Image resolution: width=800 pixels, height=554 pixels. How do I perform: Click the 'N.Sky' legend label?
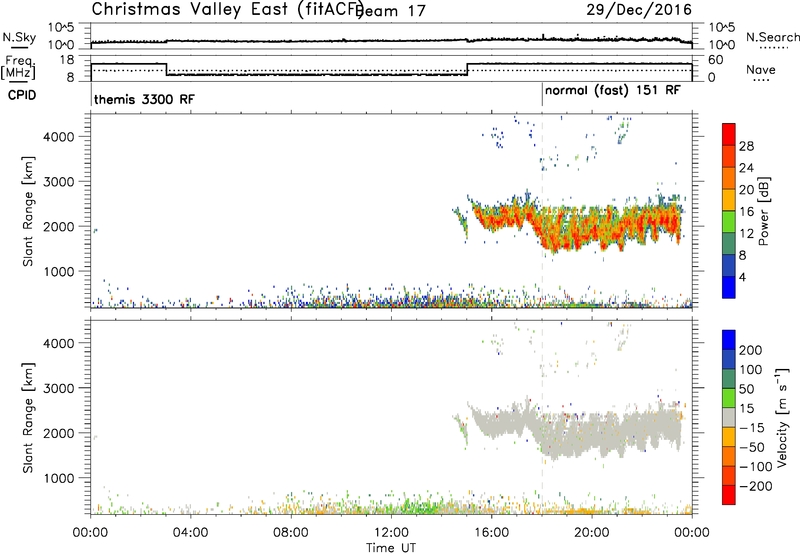[19, 37]
